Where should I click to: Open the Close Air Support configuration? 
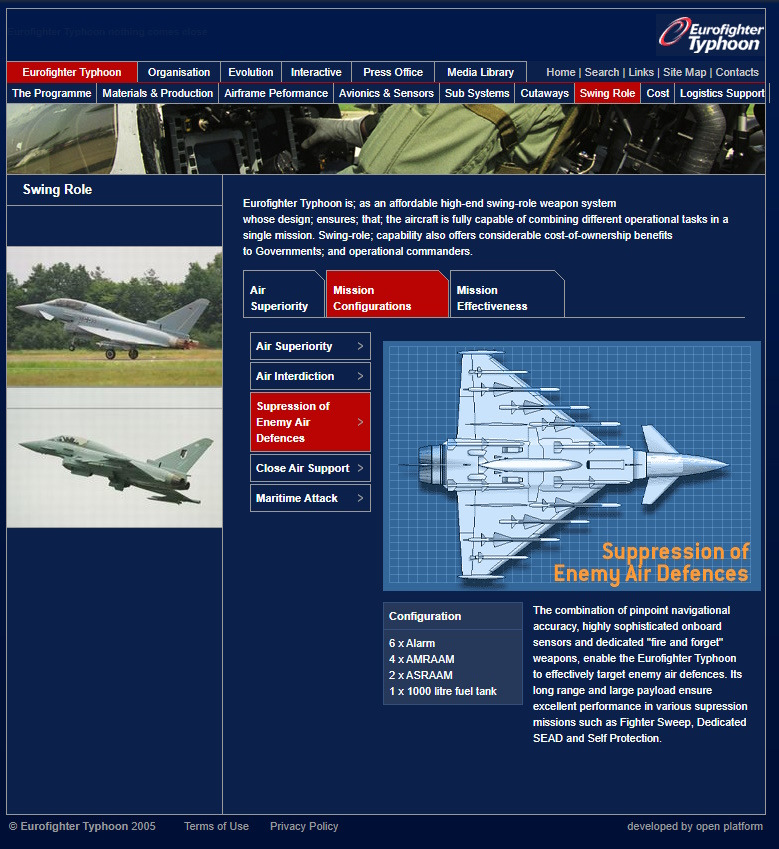pos(310,468)
